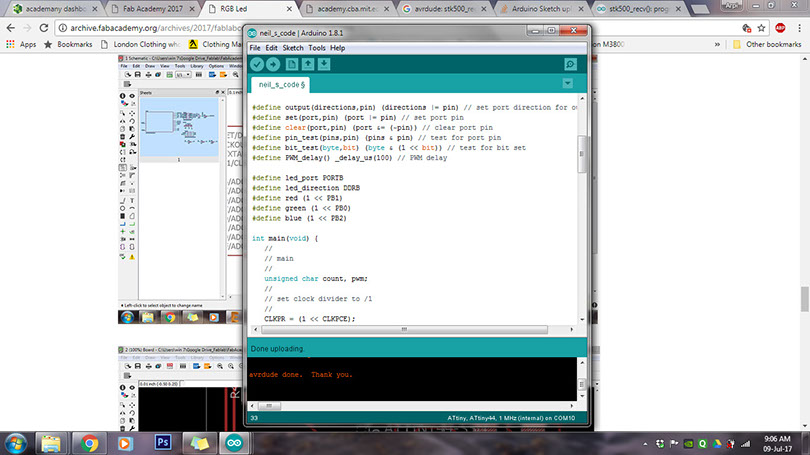810x455 pixels.
Task: Open the Other bookmarks folder
Action: 767,44
